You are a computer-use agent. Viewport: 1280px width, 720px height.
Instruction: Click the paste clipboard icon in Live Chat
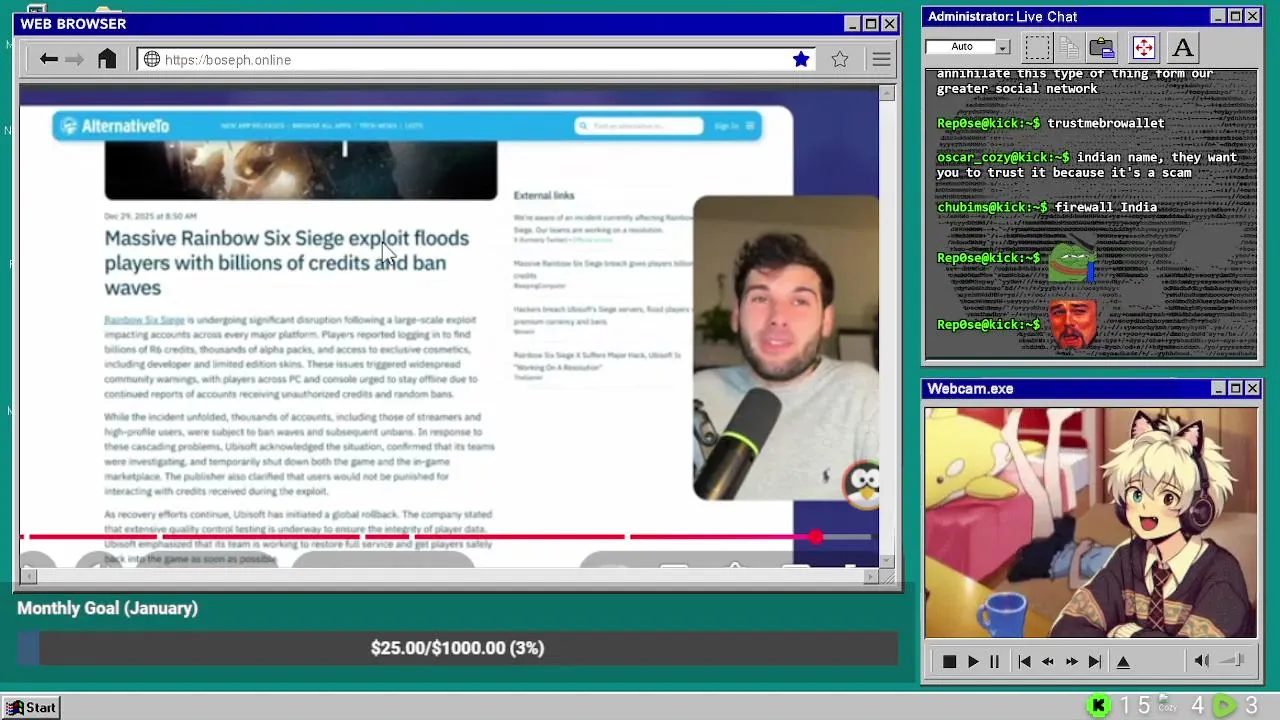click(1102, 47)
